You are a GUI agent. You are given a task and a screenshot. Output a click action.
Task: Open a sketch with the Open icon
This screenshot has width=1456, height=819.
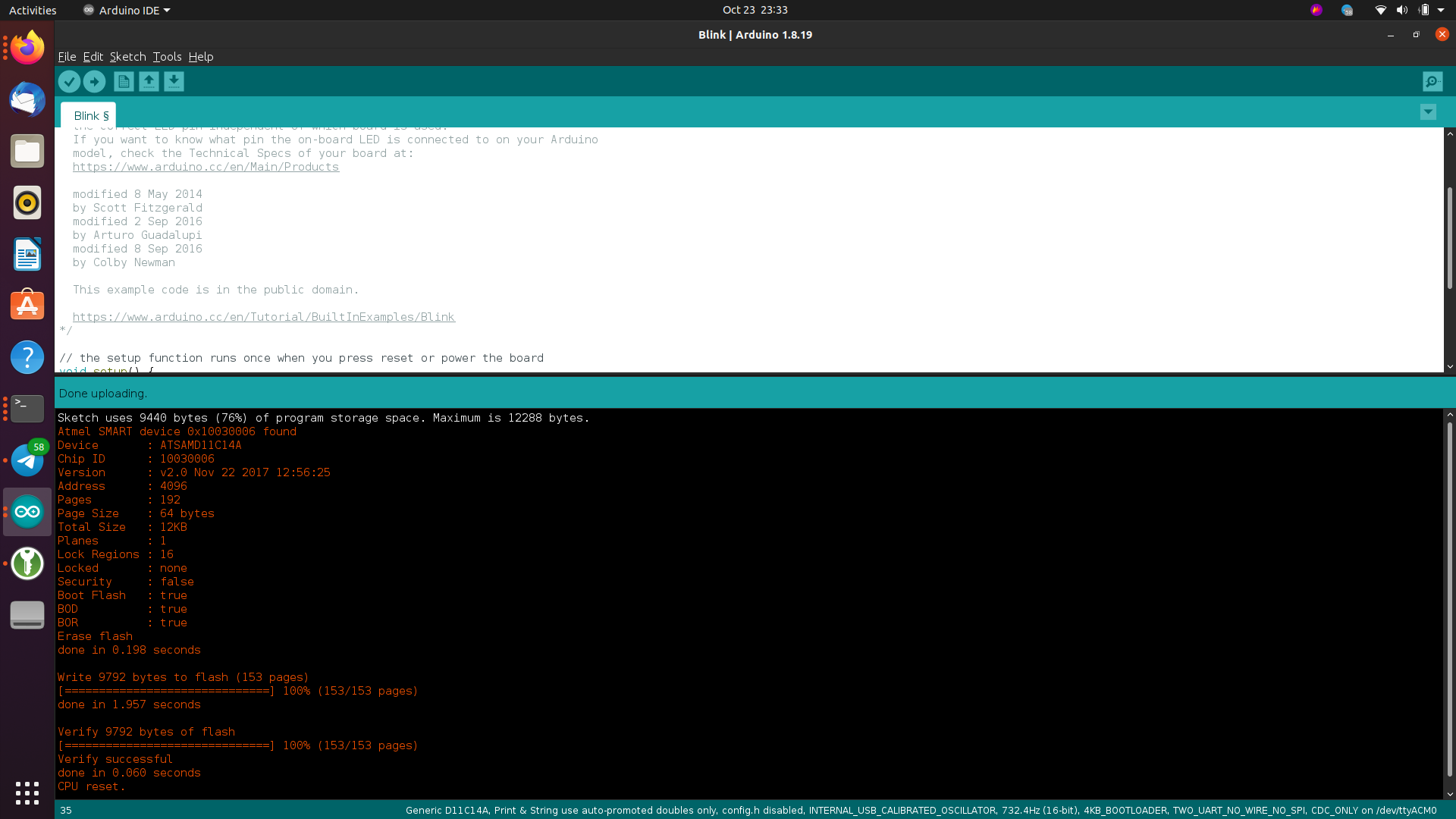click(x=149, y=81)
